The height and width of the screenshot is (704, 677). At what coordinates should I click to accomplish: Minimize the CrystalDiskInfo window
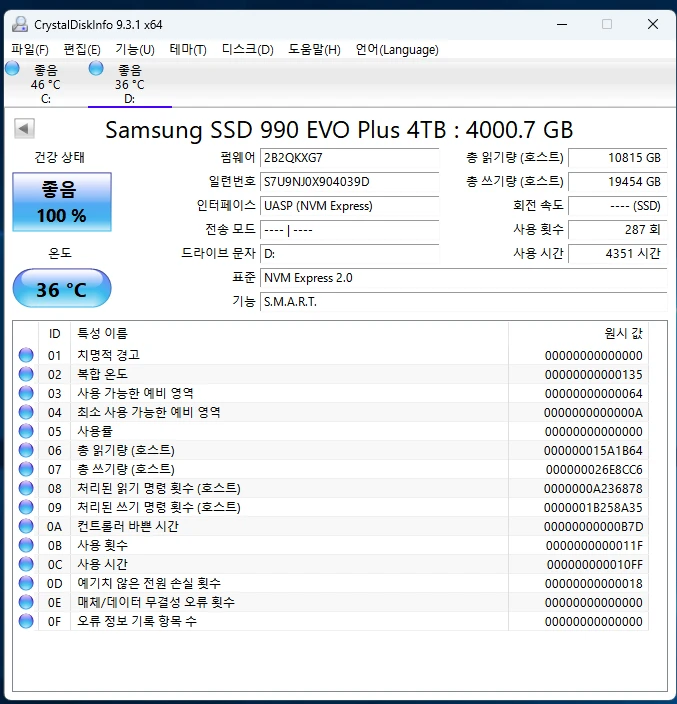tap(562, 24)
